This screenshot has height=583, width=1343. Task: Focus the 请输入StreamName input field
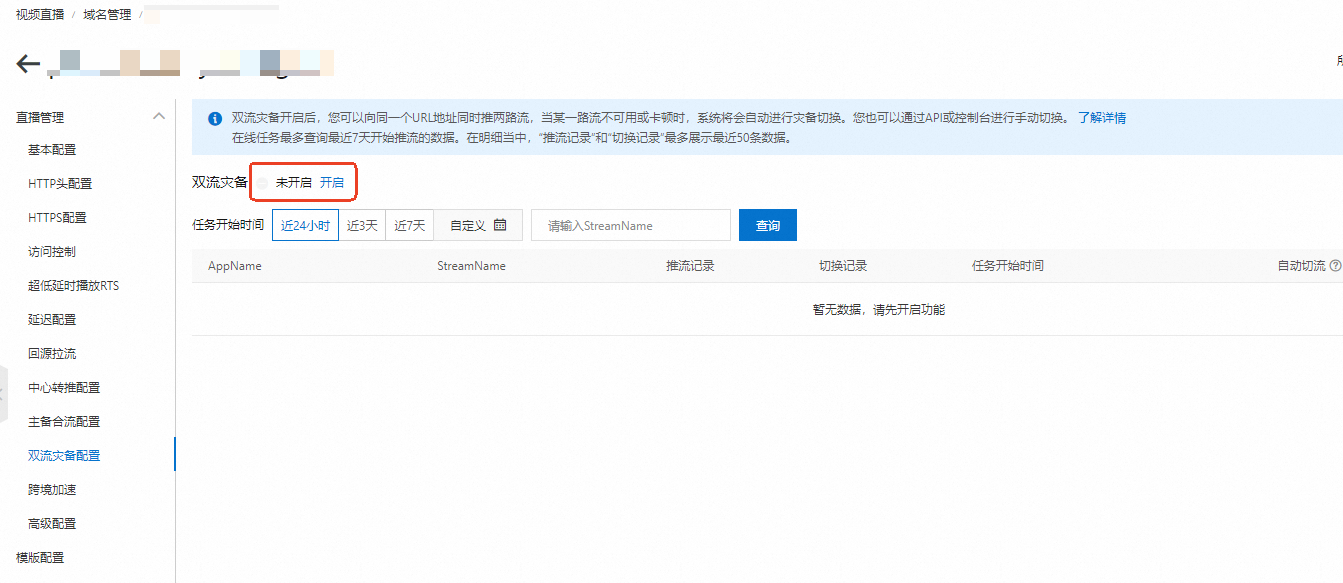[x=631, y=225]
